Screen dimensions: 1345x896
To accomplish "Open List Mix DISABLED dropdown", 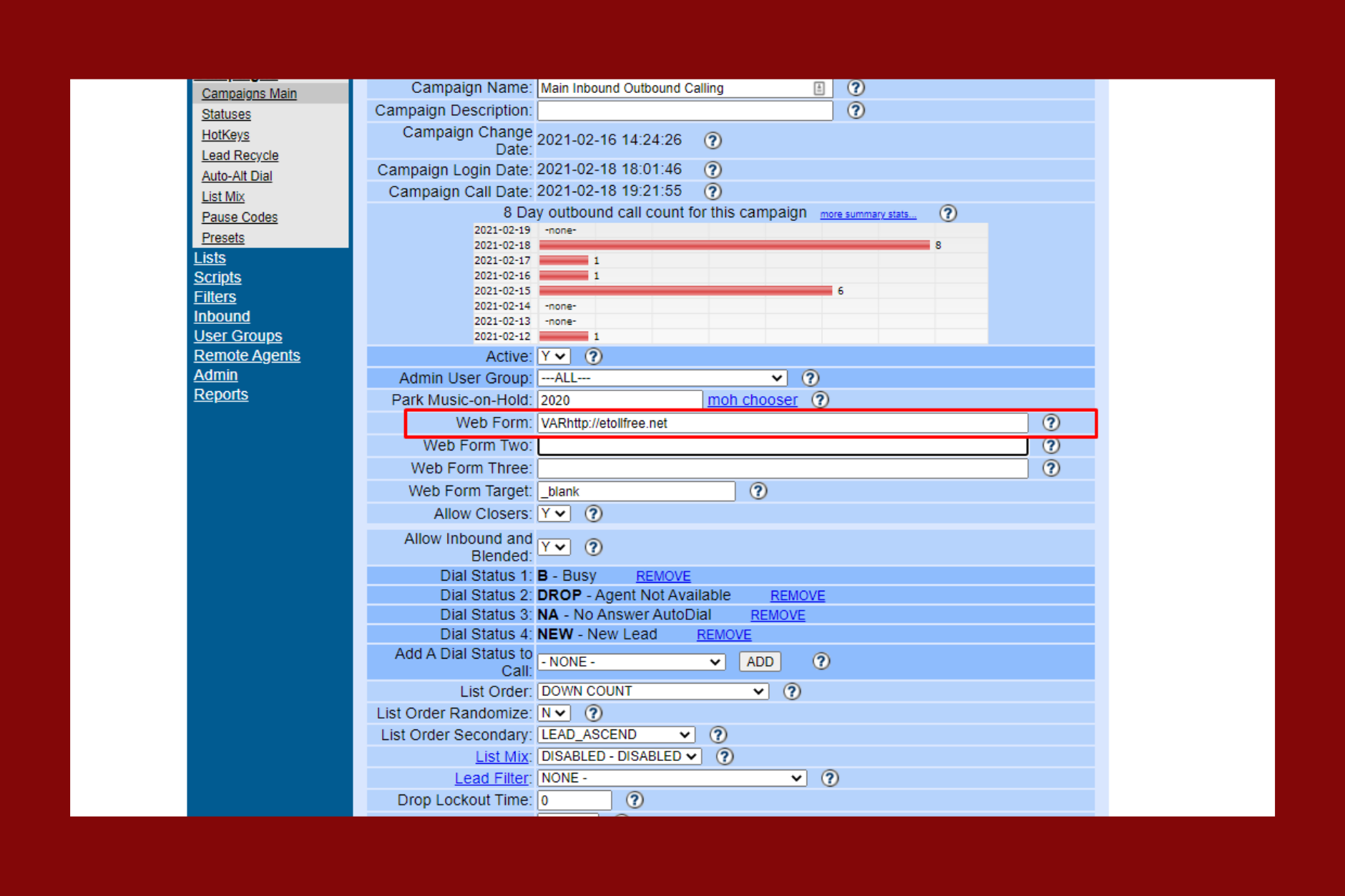I will (x=620, y=757).
